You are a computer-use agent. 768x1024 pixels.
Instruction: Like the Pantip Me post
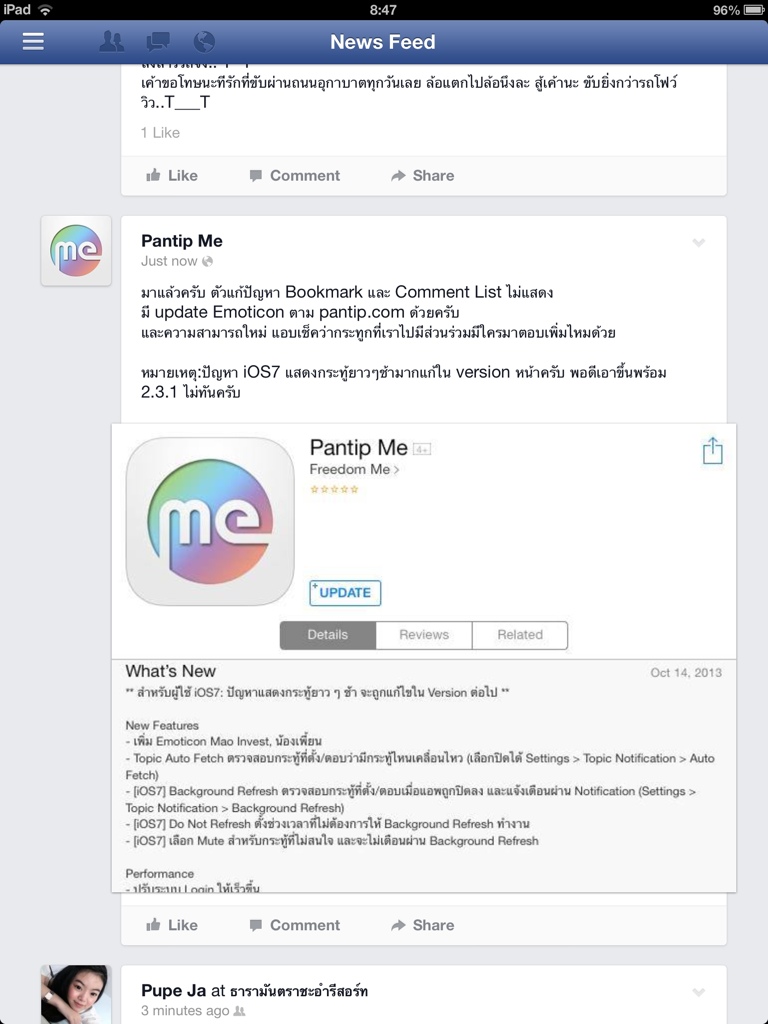(172, 925)
